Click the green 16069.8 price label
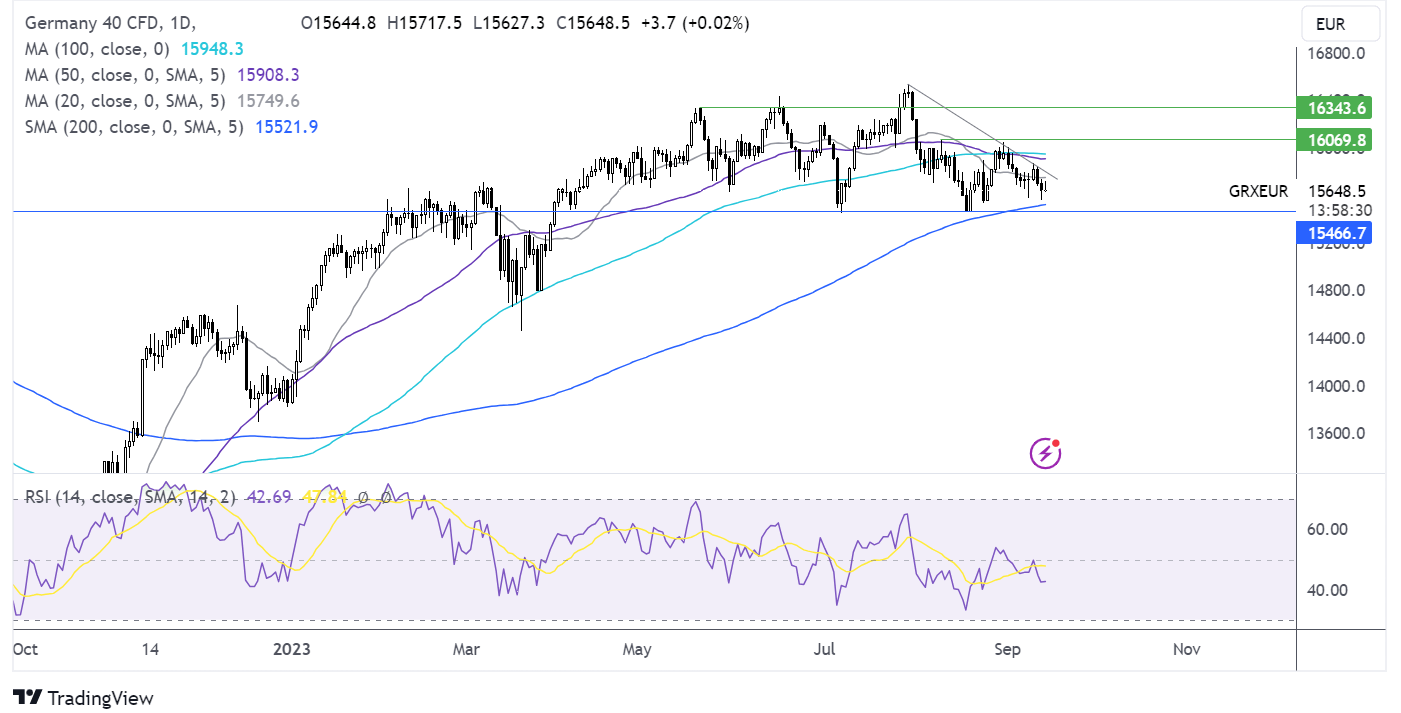Screen dimensions: 1401x713 click(1336, 139)
